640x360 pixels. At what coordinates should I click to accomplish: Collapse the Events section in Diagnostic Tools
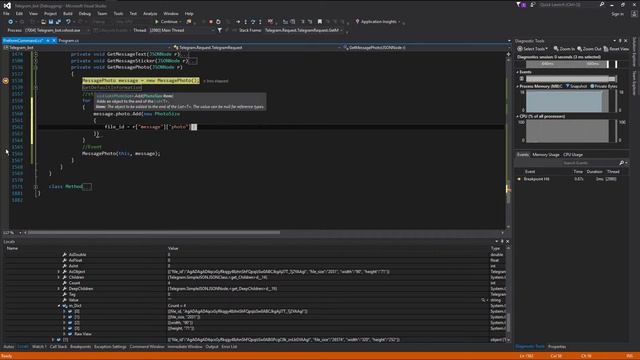click(x=518, y=72)
